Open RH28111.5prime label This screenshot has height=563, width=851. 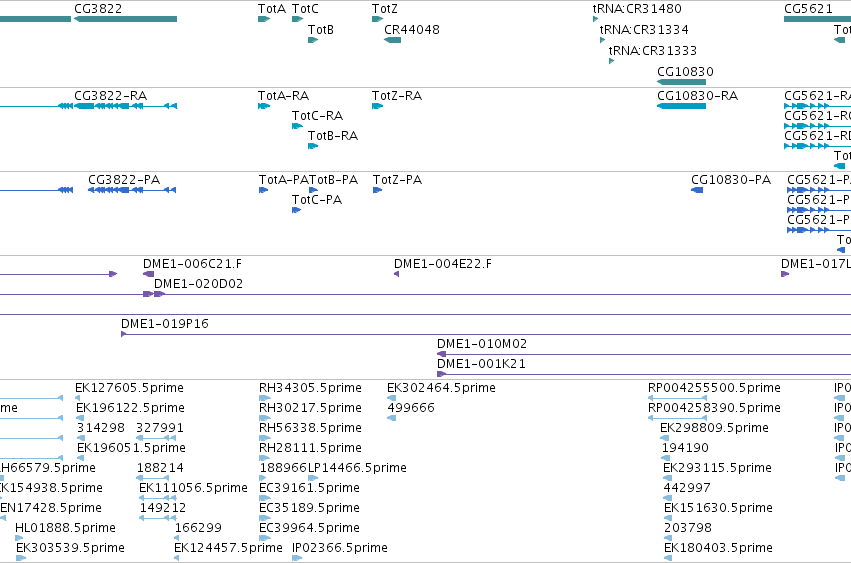click(310, 448)
